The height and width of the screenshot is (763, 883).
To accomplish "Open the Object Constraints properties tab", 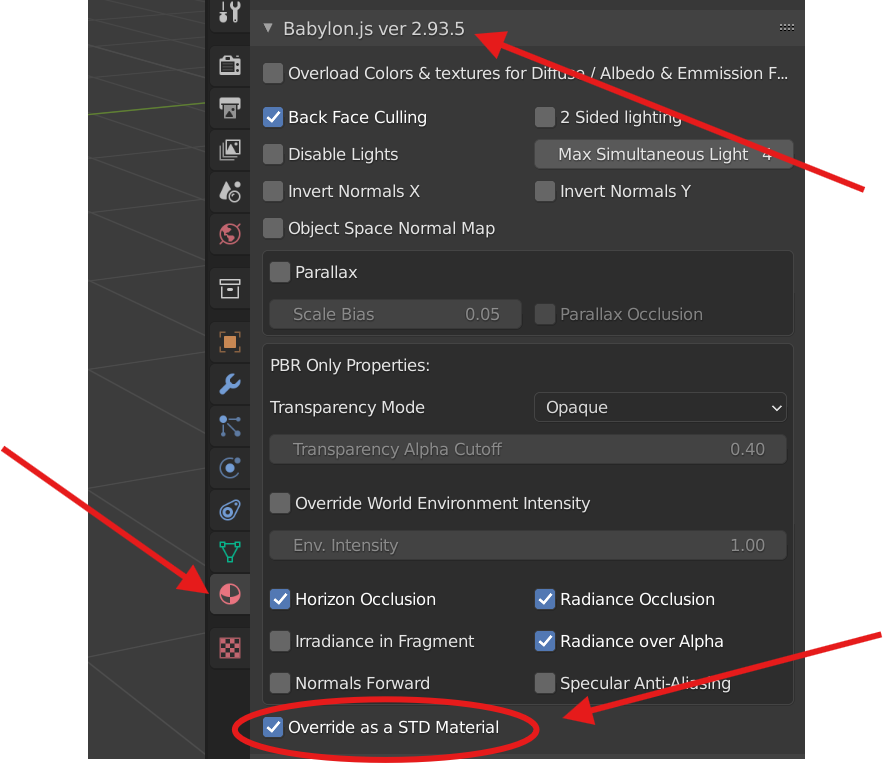I will [x=230, y=510].
